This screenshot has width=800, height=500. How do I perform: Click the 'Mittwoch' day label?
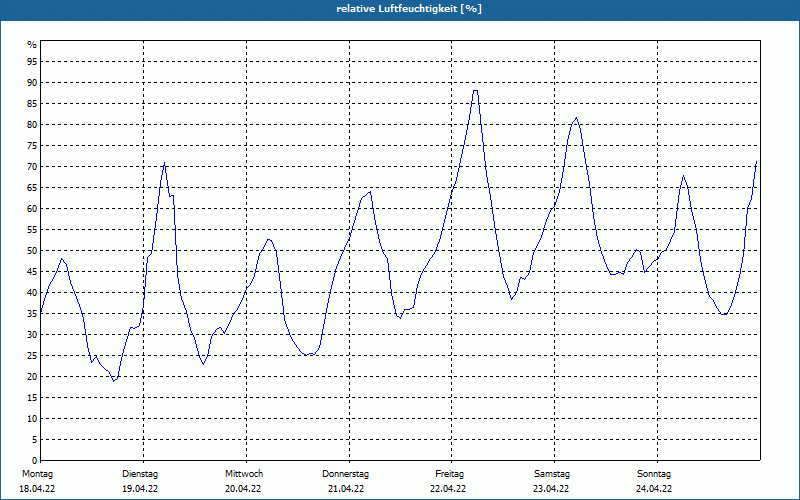[x=244, y=474]
